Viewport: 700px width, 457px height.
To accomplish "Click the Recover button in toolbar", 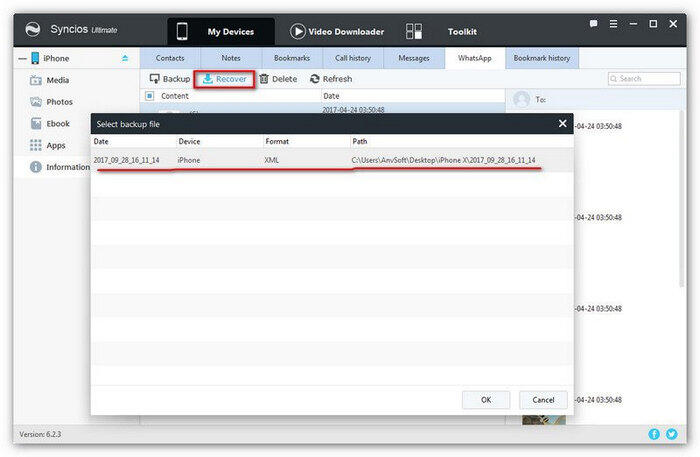I will pos(224,79).
